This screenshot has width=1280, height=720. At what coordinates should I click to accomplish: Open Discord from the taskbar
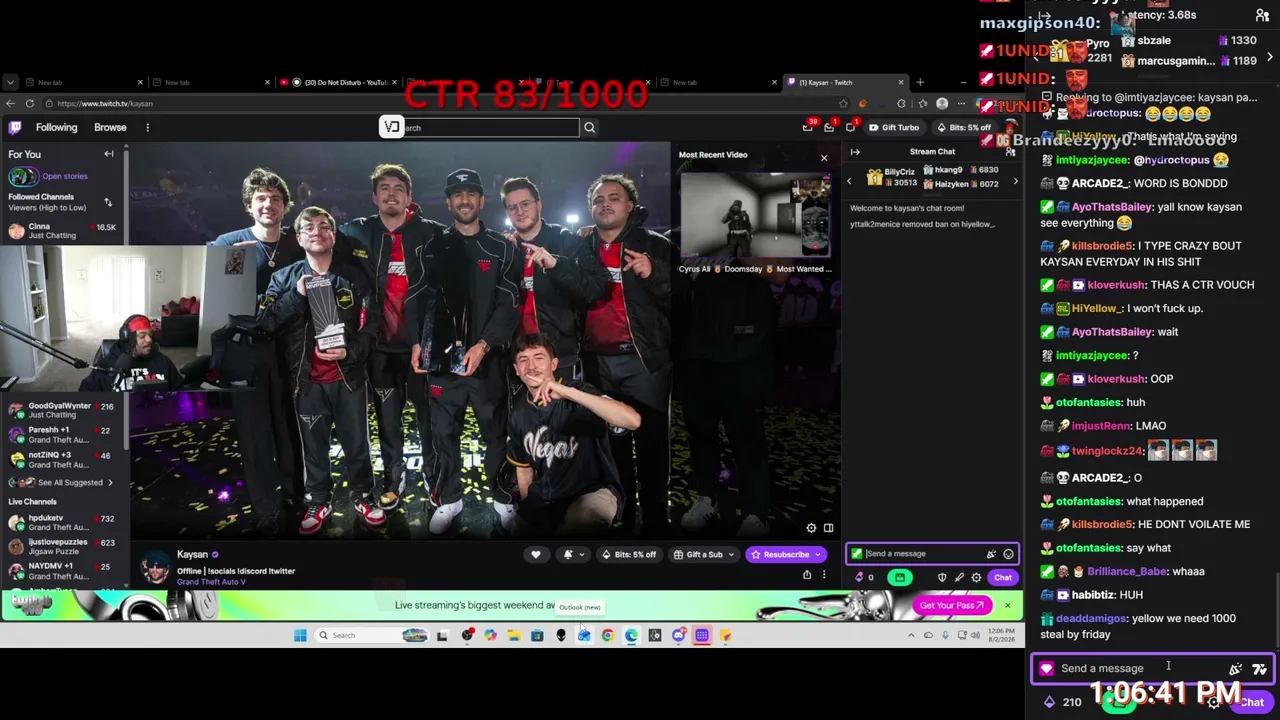679,635
